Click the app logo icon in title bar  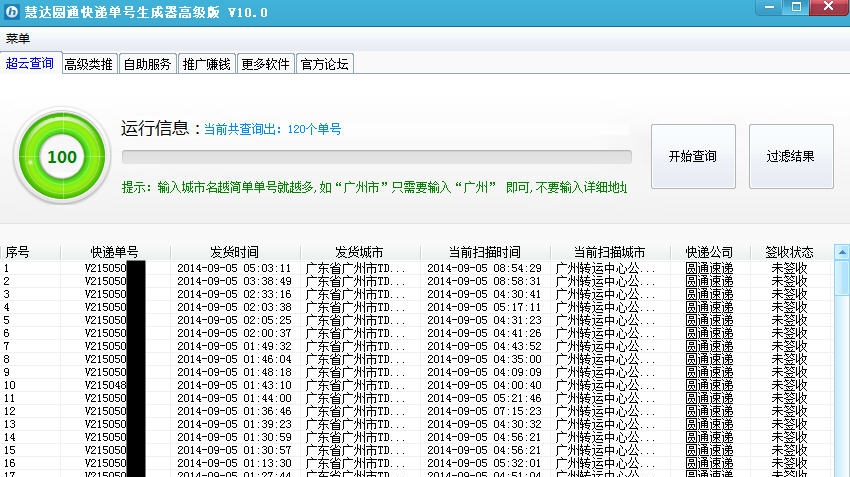point(11,12)
